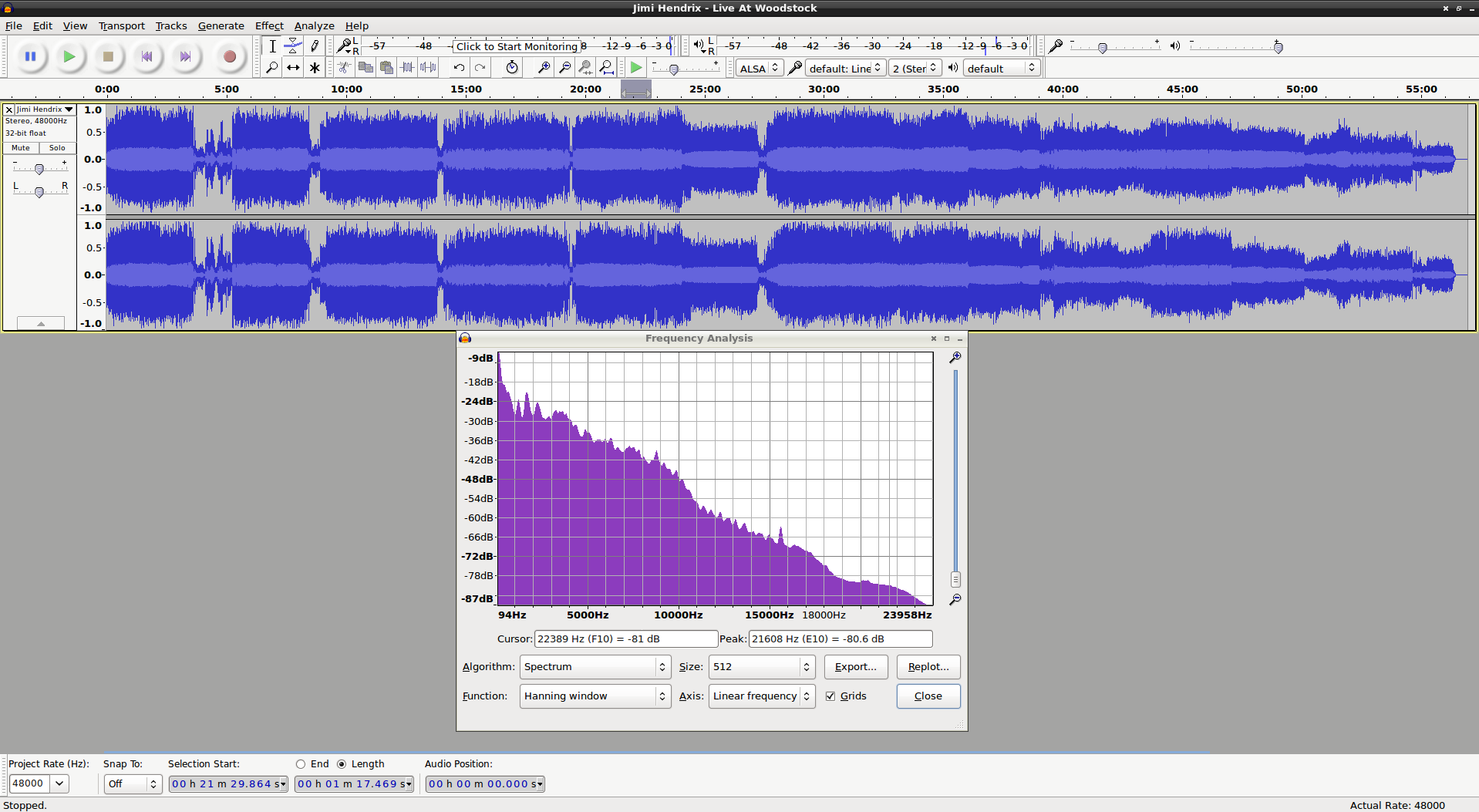Click the Play-at-speed green icon
The image size is (1479, 812).
coord(636,68)
